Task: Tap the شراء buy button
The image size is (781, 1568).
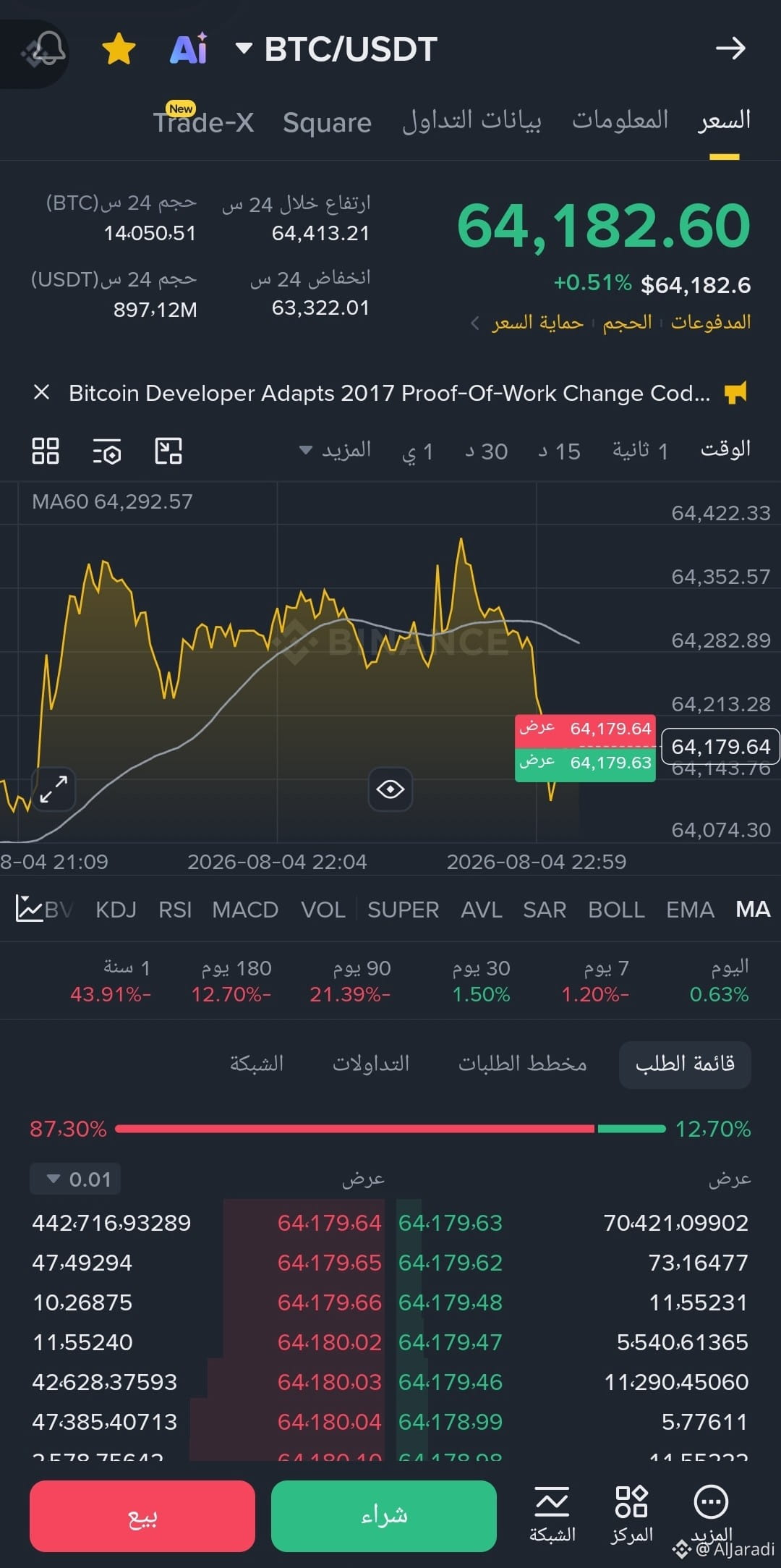Action: coord(384,1516)
